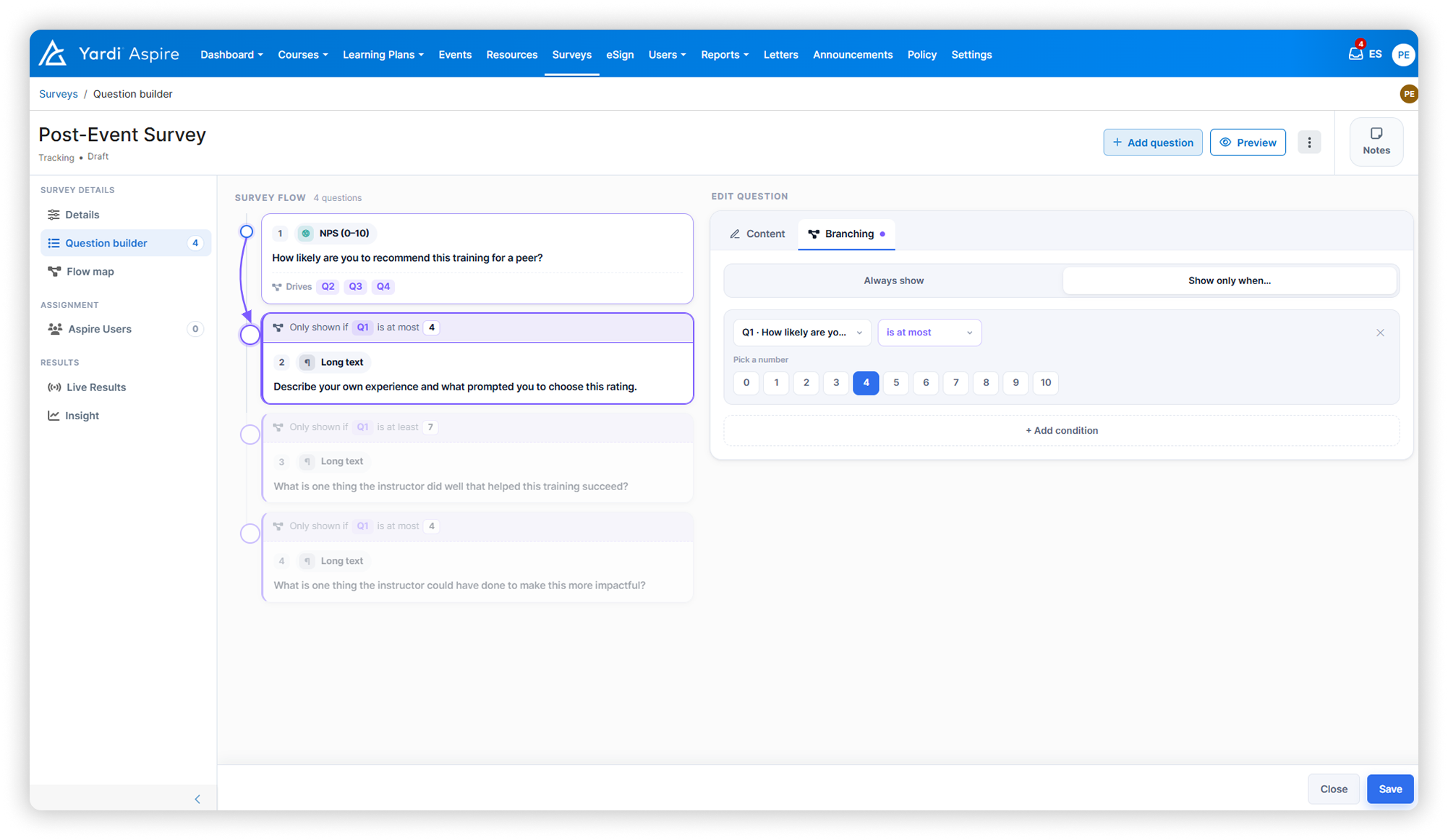Click the Yardi Aspire logo icon

[53, 53]
